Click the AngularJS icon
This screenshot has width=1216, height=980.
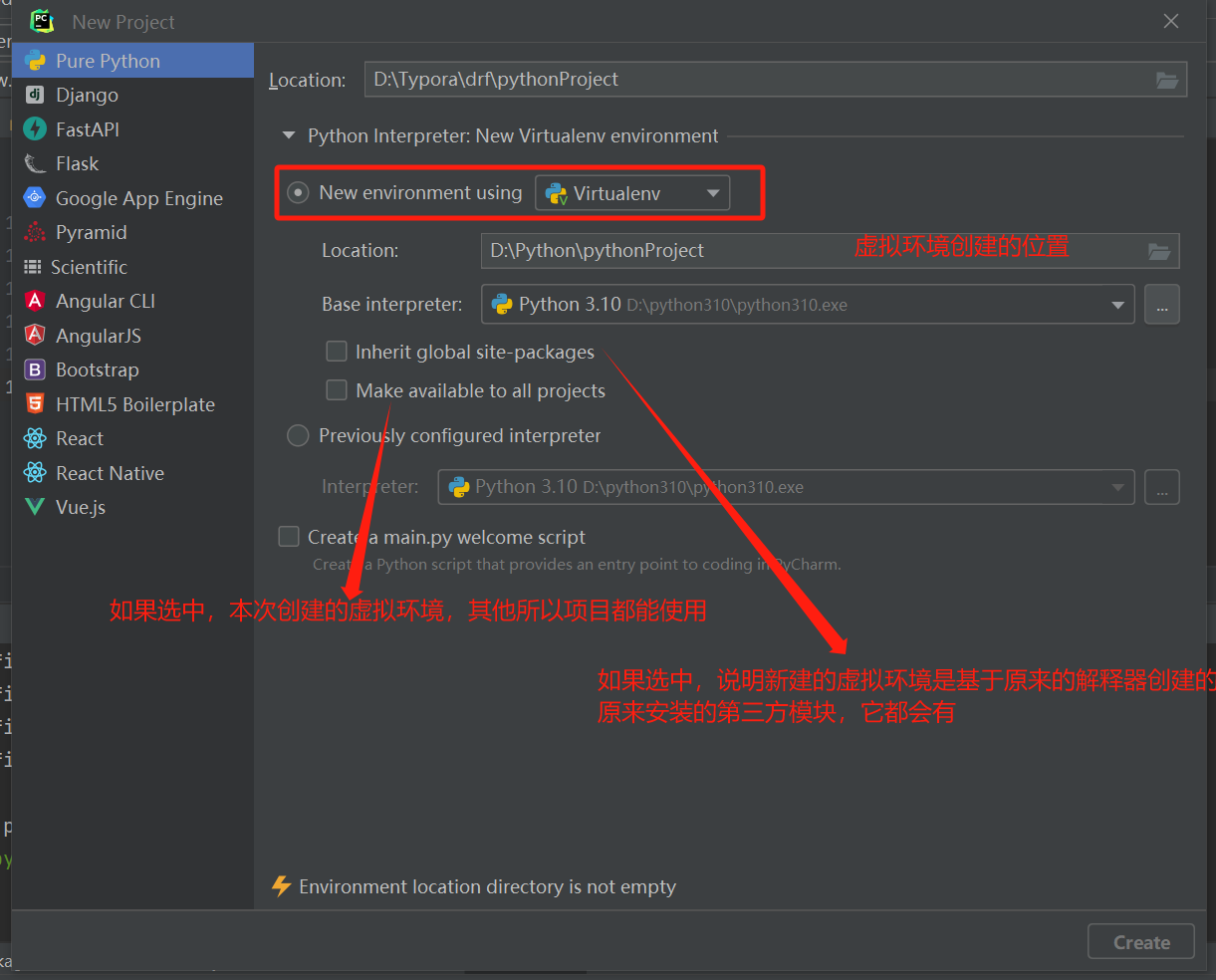(x=35, y=336)
